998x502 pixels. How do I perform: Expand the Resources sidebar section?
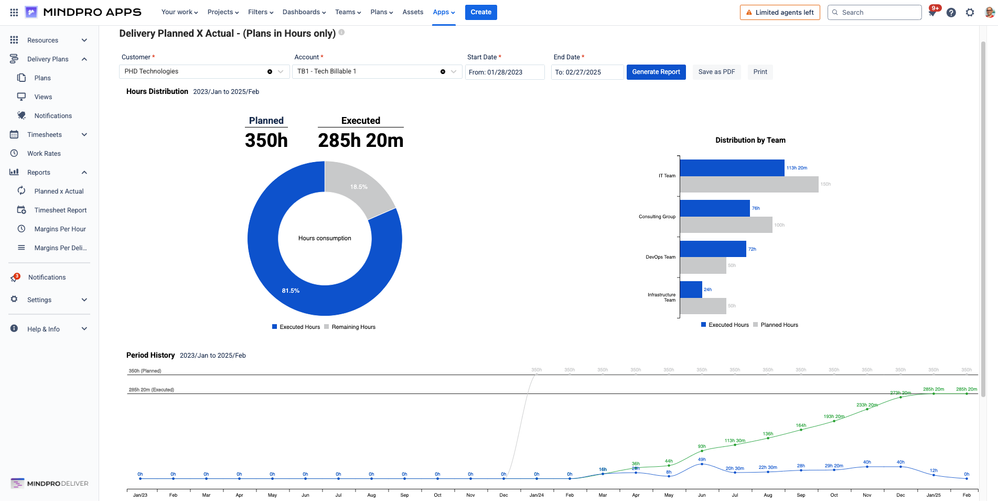pyautogui.click(x=84, y=40)
